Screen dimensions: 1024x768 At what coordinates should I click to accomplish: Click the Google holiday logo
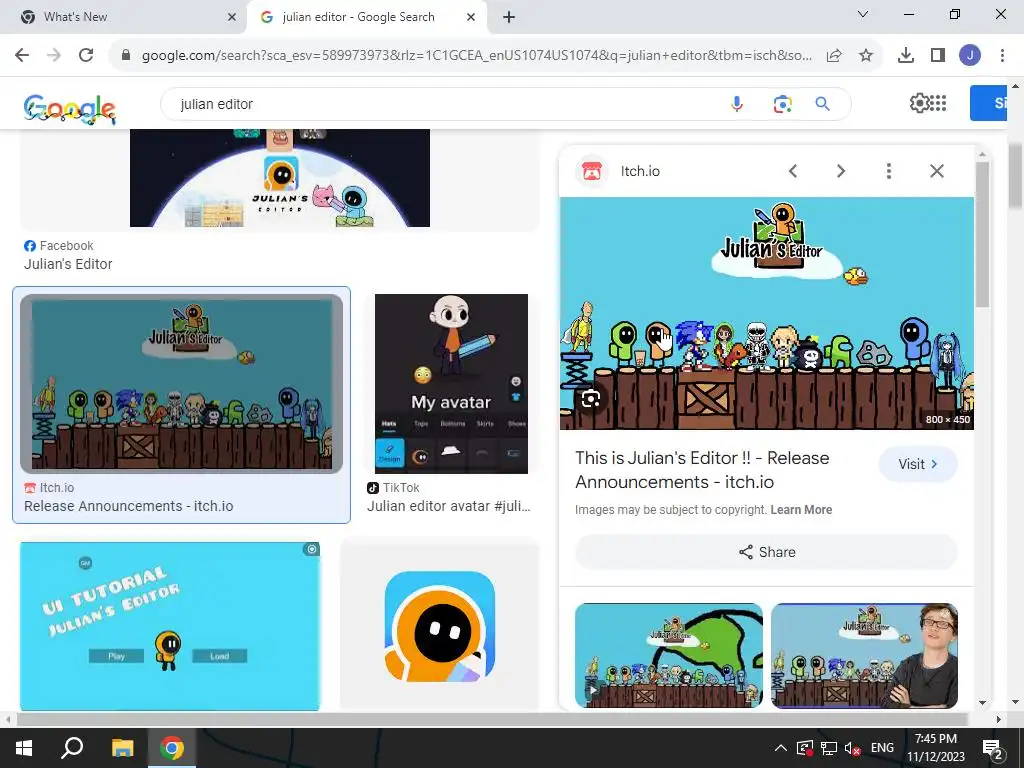pyautogui.click(x=70, y=108)
